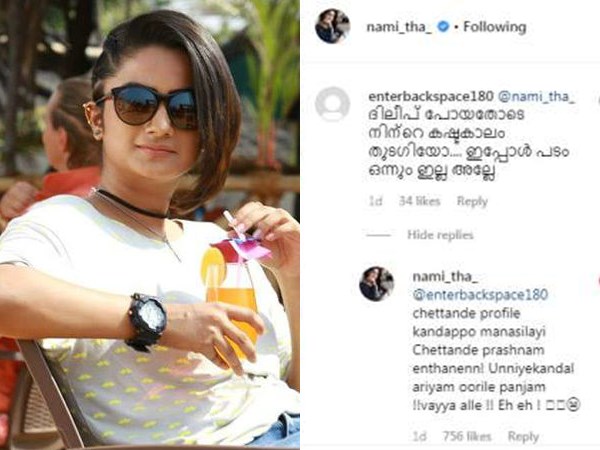View the 756 likes list
Viewport: 600px width, 450px height.
pos(467,436)
